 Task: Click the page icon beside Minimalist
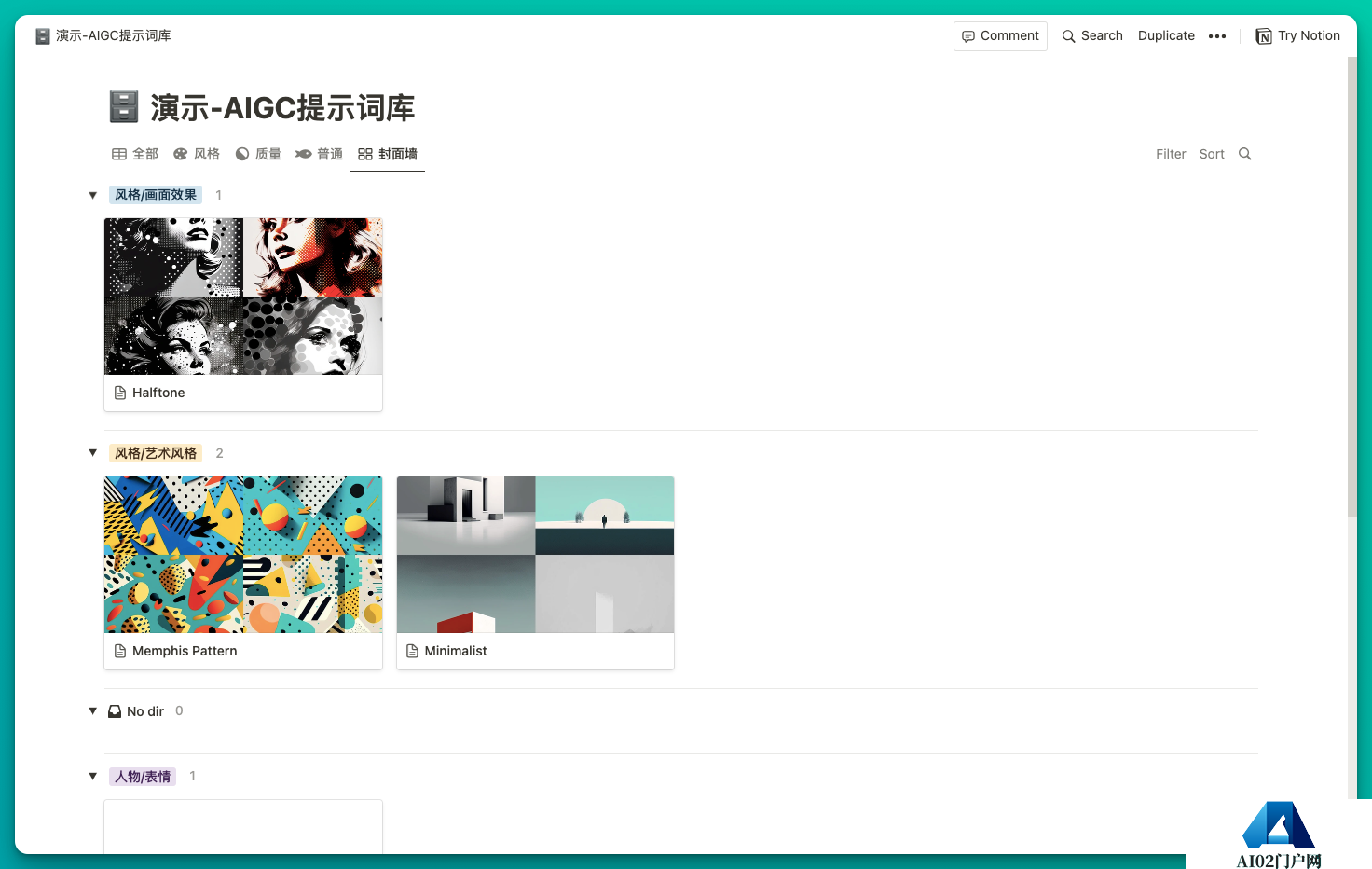pos(412,651)
